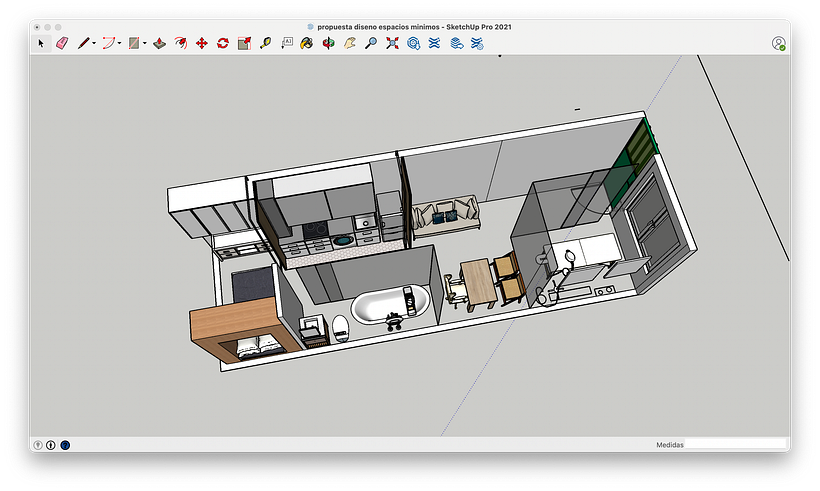Pick the Eraser tool
This screenshot has height=491, width=820.
[x=62, y=43]
